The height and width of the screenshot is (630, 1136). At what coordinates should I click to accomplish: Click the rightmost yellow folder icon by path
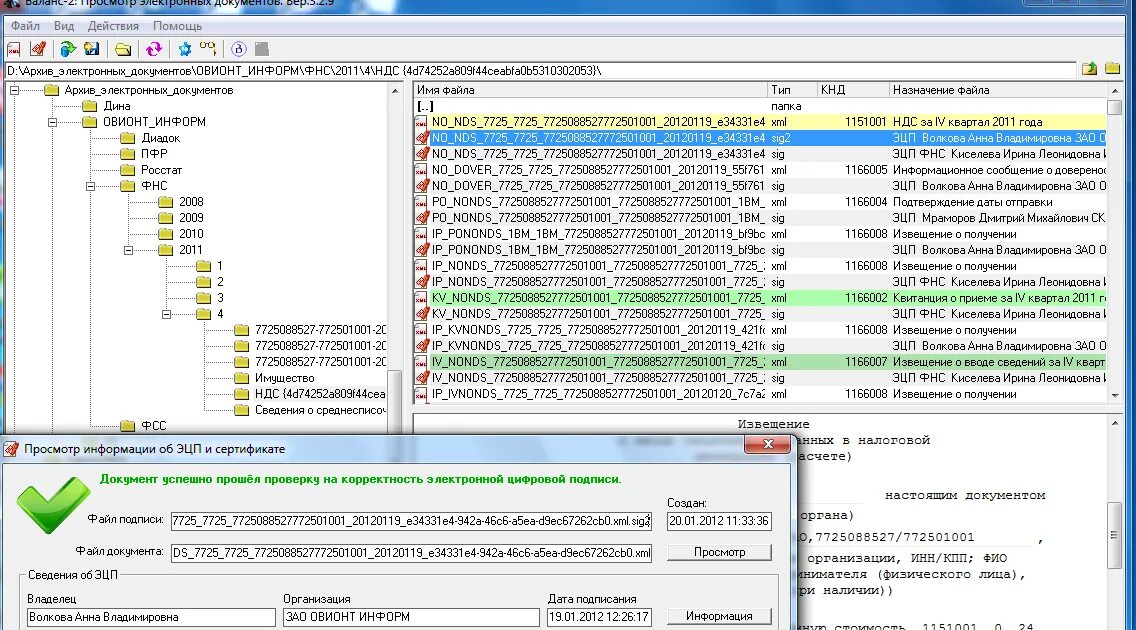tap(1113, 69)
